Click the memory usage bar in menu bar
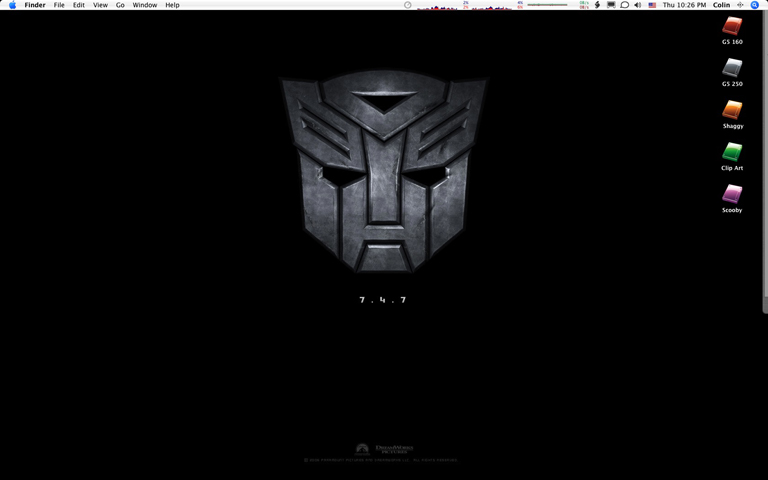768x480 pixels. (547, 5)
